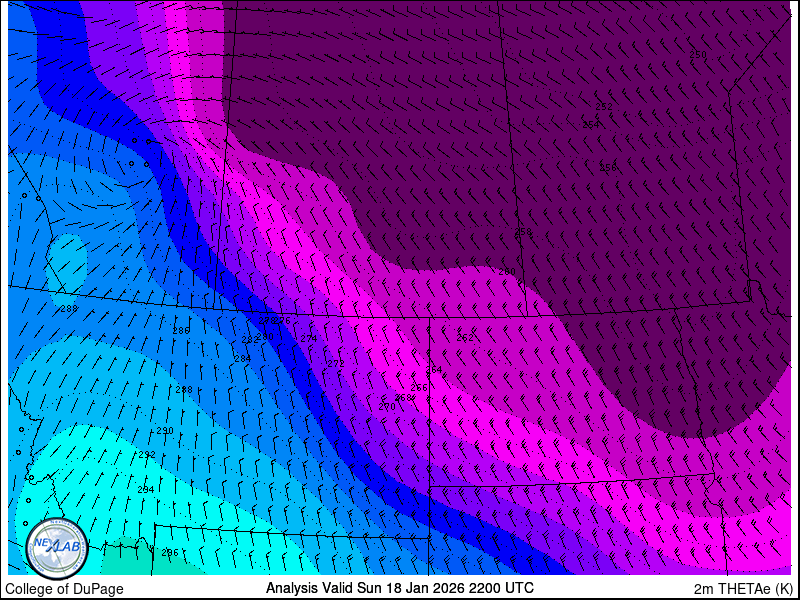Select the 264 contour label
800x600 pixels.
click(x=434, y=369)
